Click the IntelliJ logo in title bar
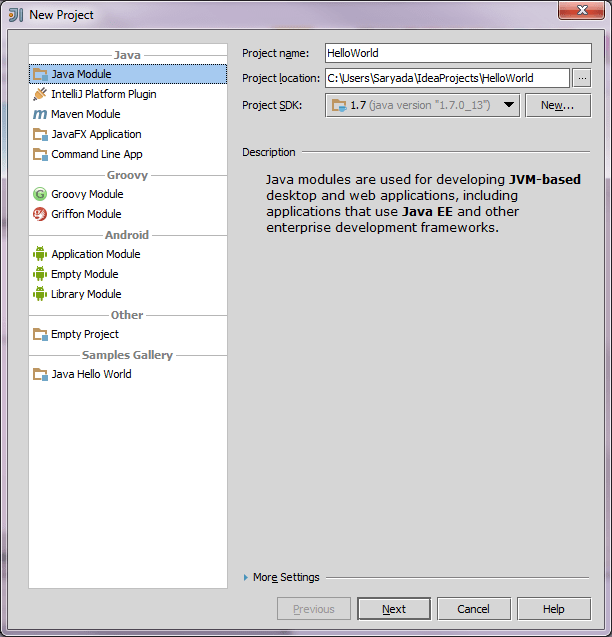This screenshot has width=612, height=637. [15, 15]
